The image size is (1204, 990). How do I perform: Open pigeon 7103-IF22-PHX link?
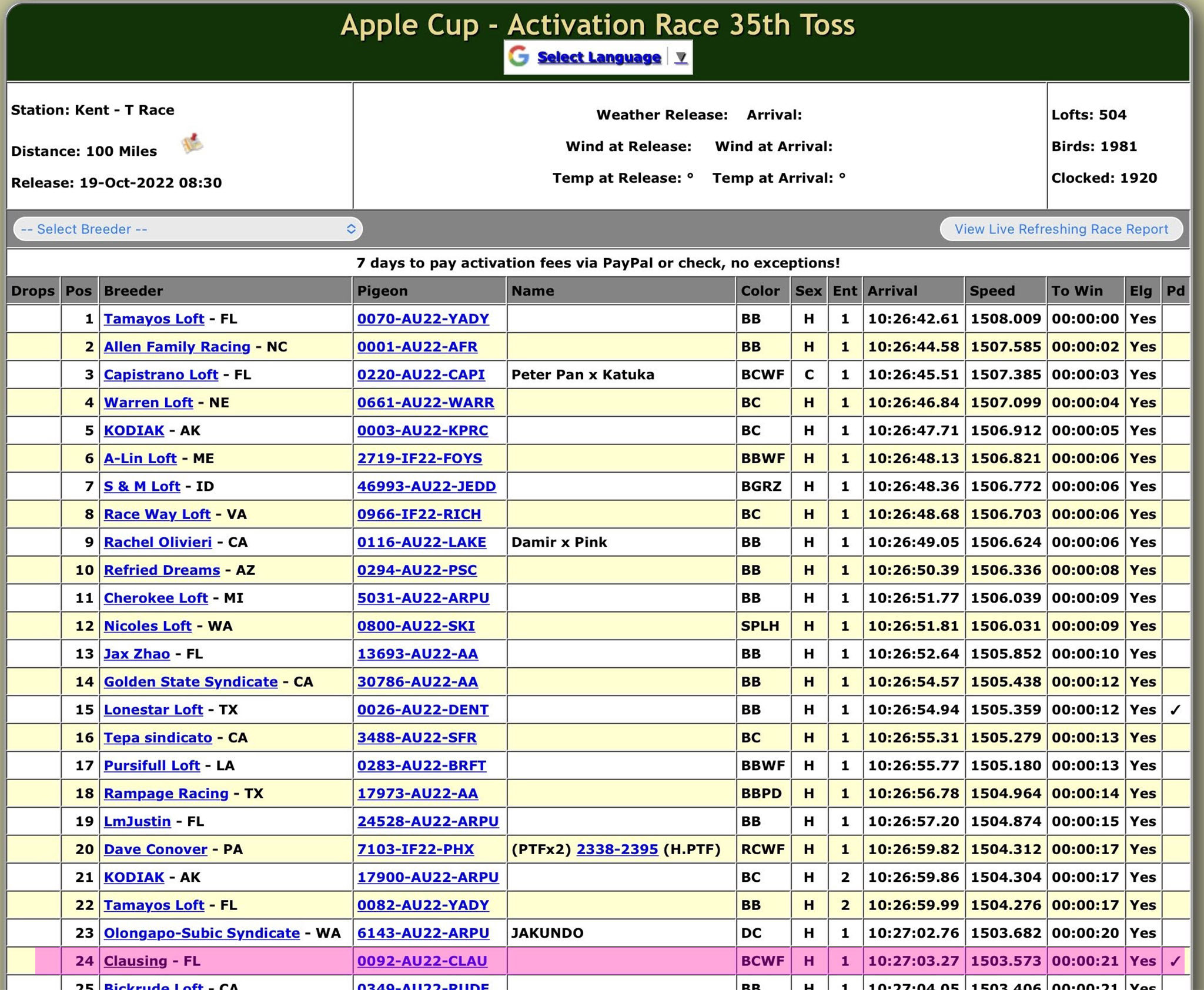(416, 849)
